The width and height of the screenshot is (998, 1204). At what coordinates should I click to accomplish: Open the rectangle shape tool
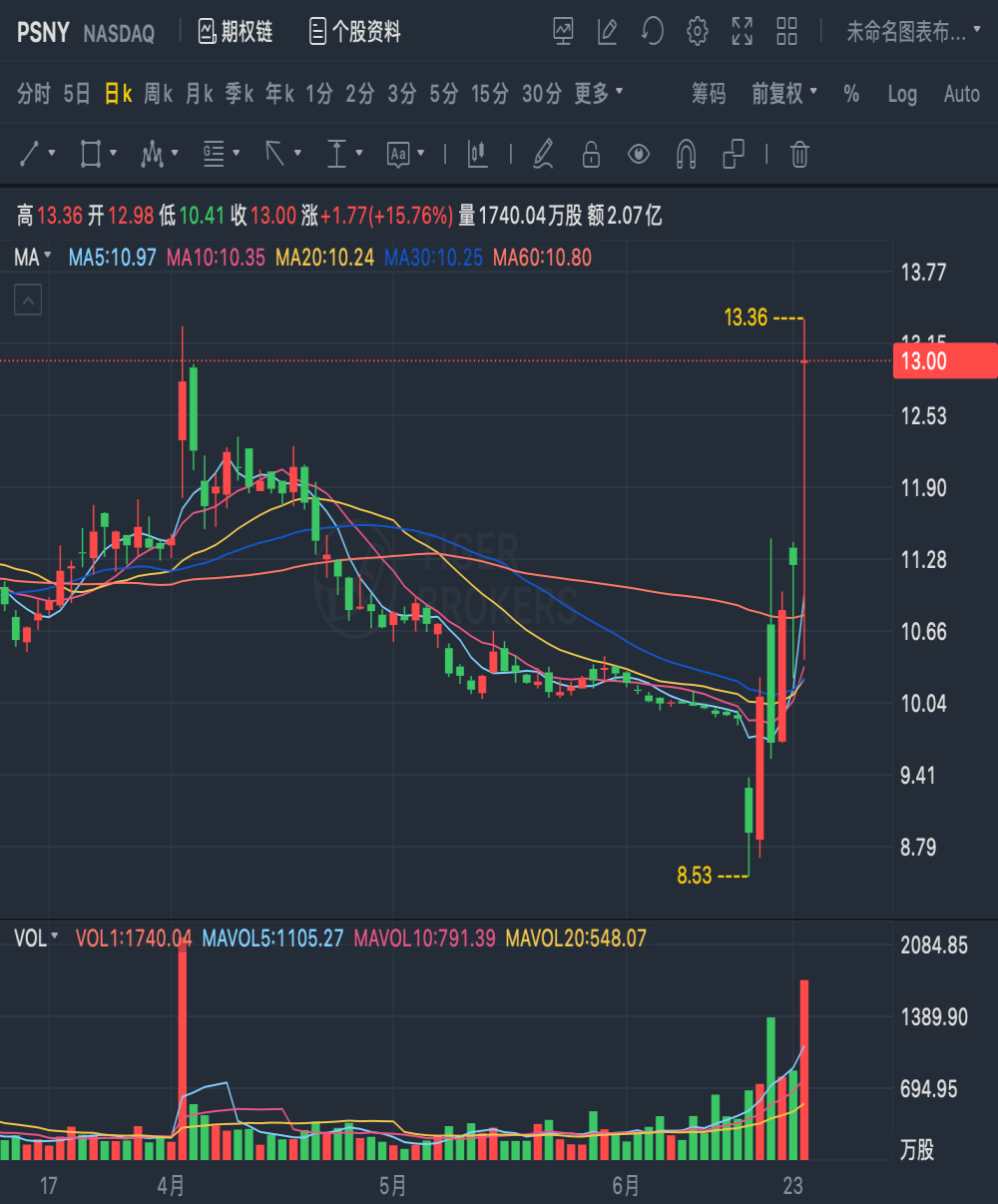pos(91,154)
